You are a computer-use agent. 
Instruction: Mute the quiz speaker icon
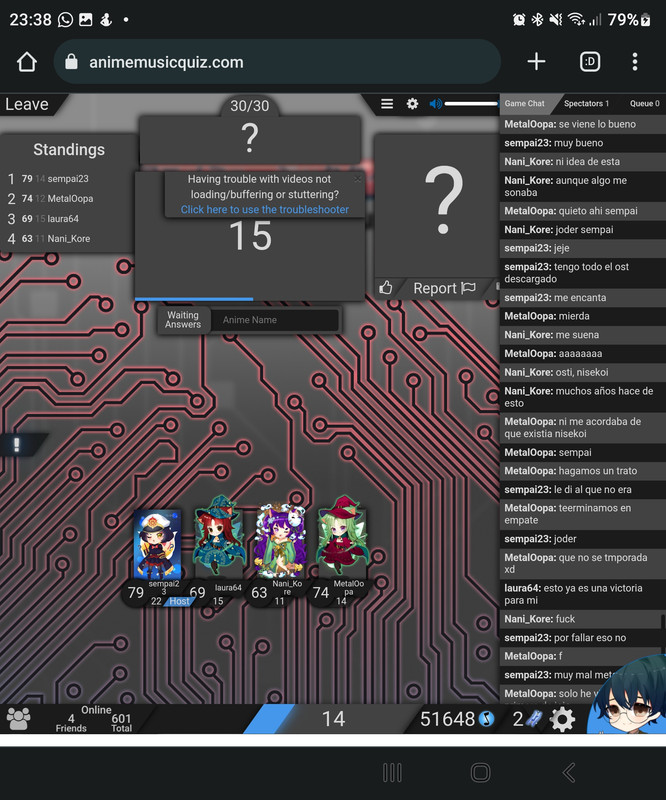click(x=435, y=104)
